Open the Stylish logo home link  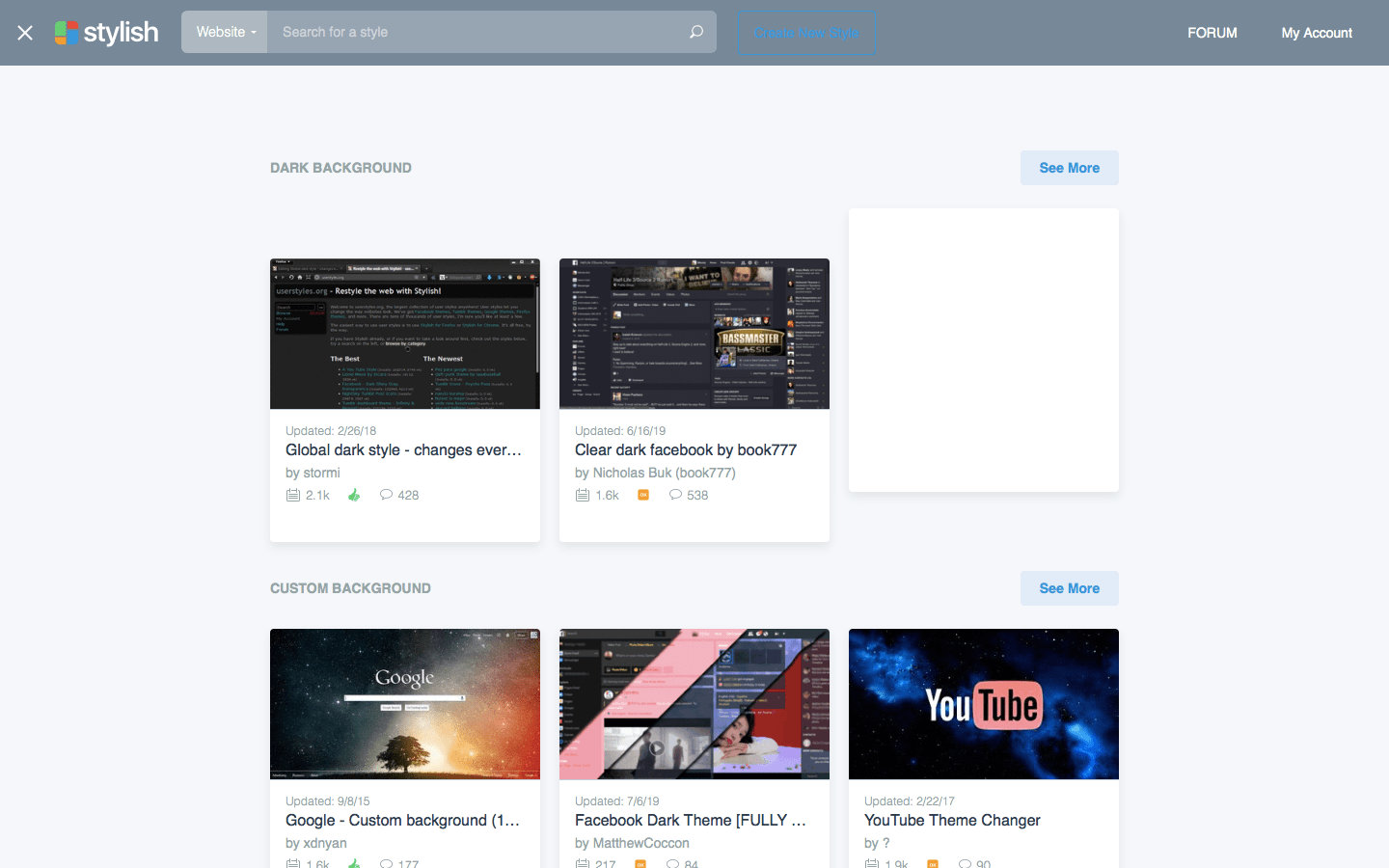pos(106,33)
